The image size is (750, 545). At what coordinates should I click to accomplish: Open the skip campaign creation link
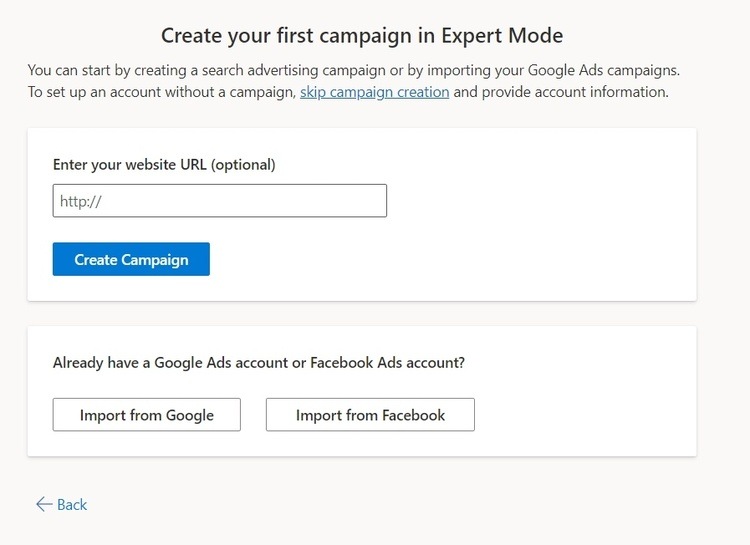click(x=374, y=92)
